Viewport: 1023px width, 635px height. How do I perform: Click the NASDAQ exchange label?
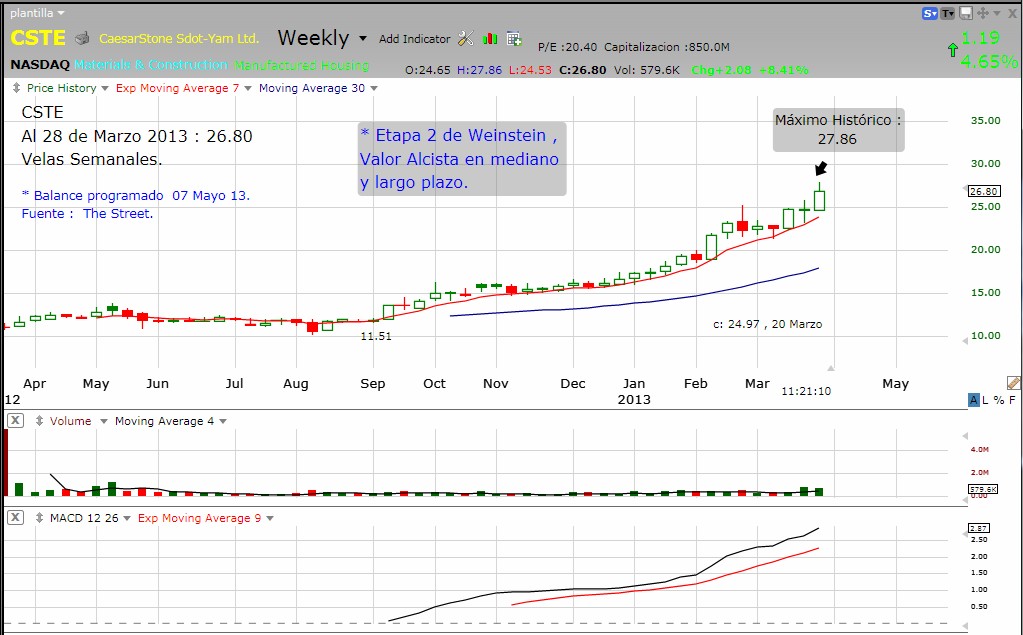[40, 65]
